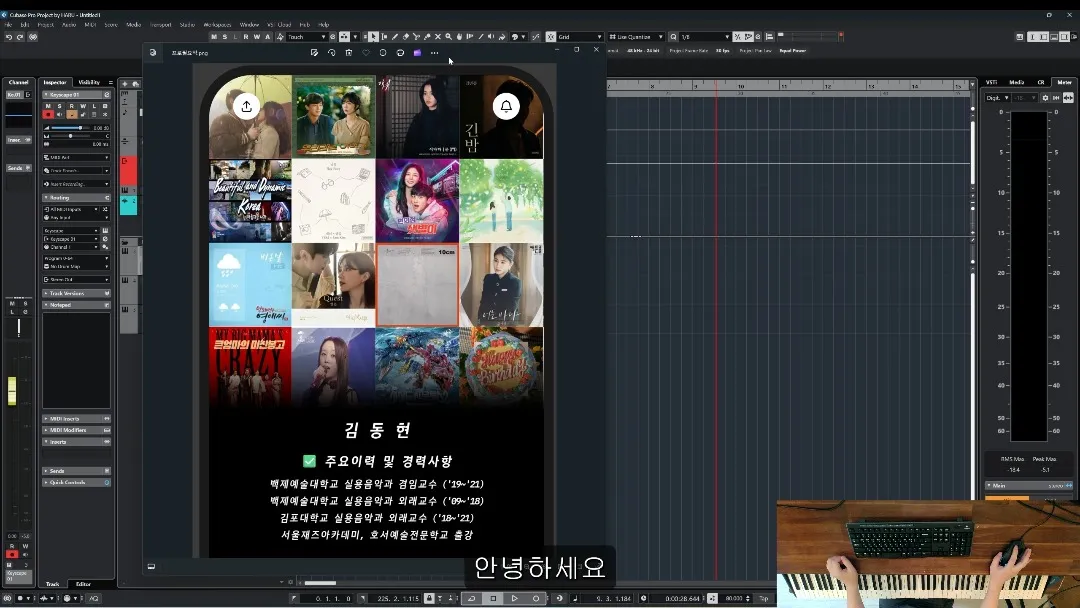Expand the MIDI Inserts section
1080x608 pixels.
76,419
